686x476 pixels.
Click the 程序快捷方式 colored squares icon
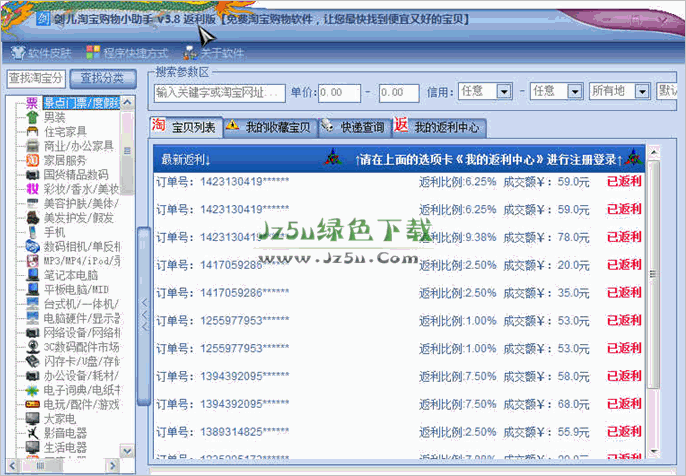tap(93, 52)
